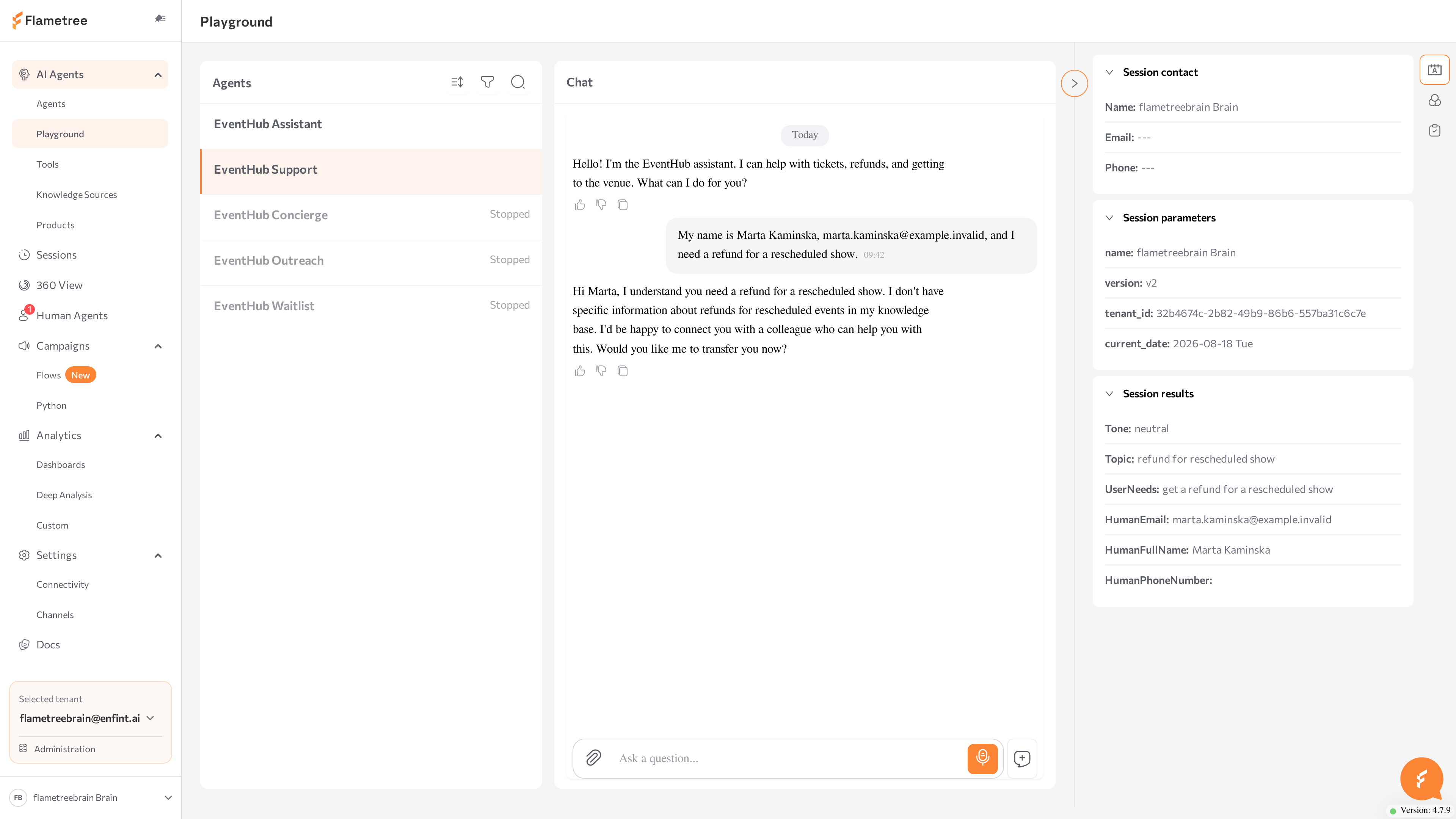Collapse the Campaigns section
This screenshot has width=1456, height=819.
158,346
